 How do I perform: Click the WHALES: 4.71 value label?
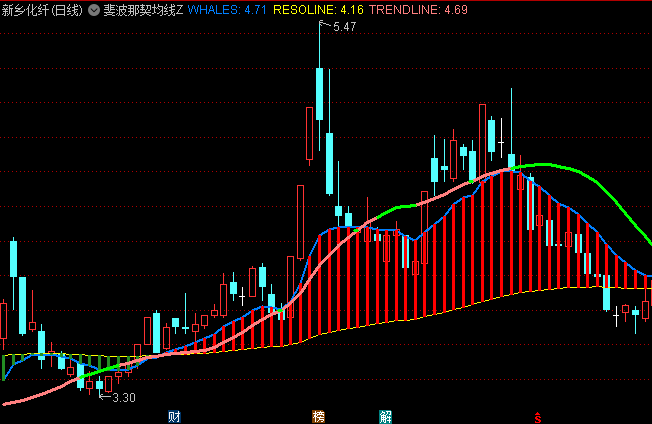tap(227, 10)
